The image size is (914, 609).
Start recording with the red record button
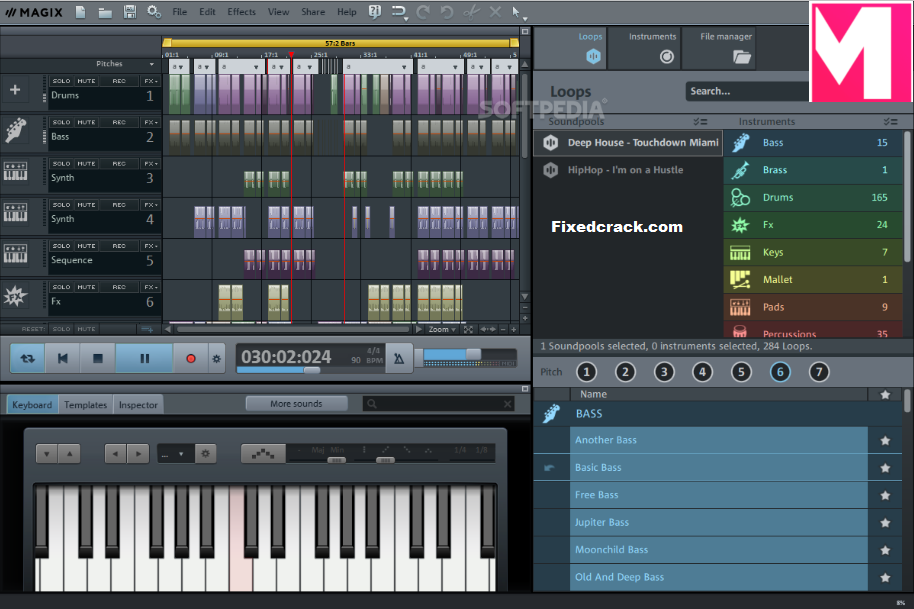(191, 358)
